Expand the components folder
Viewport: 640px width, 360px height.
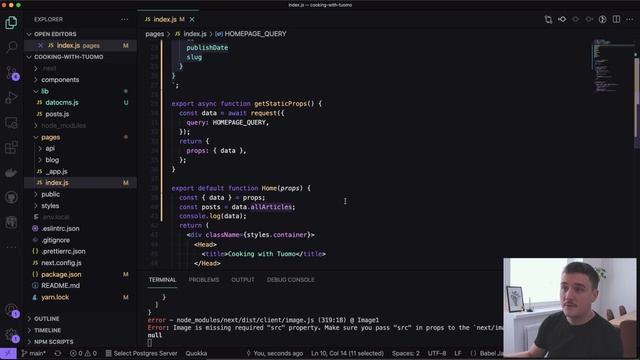[x=80, y=80]
